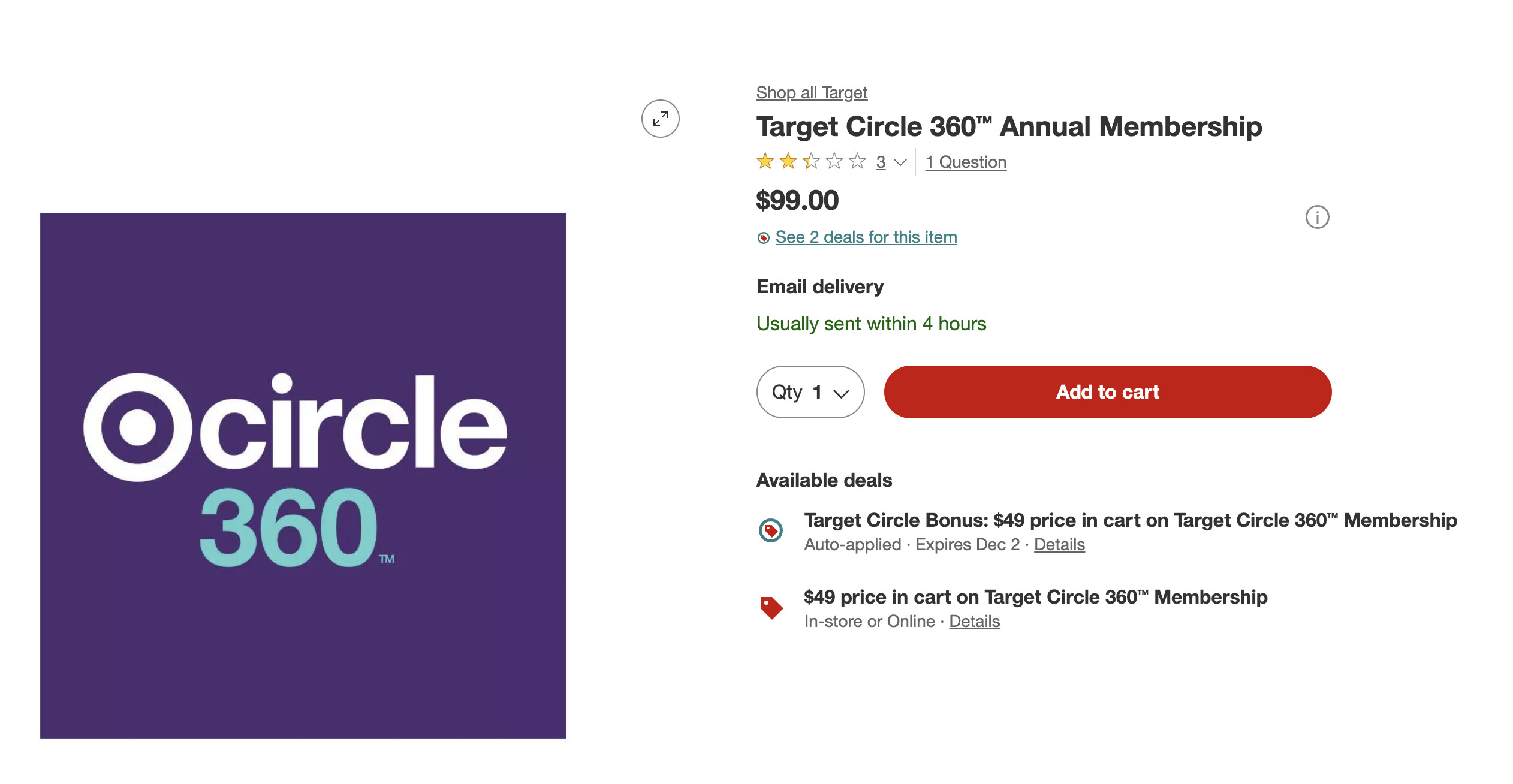Open Details for In-store or Online deal
The height and width of the screenshot is (784, 1513).
click(974, 622)
